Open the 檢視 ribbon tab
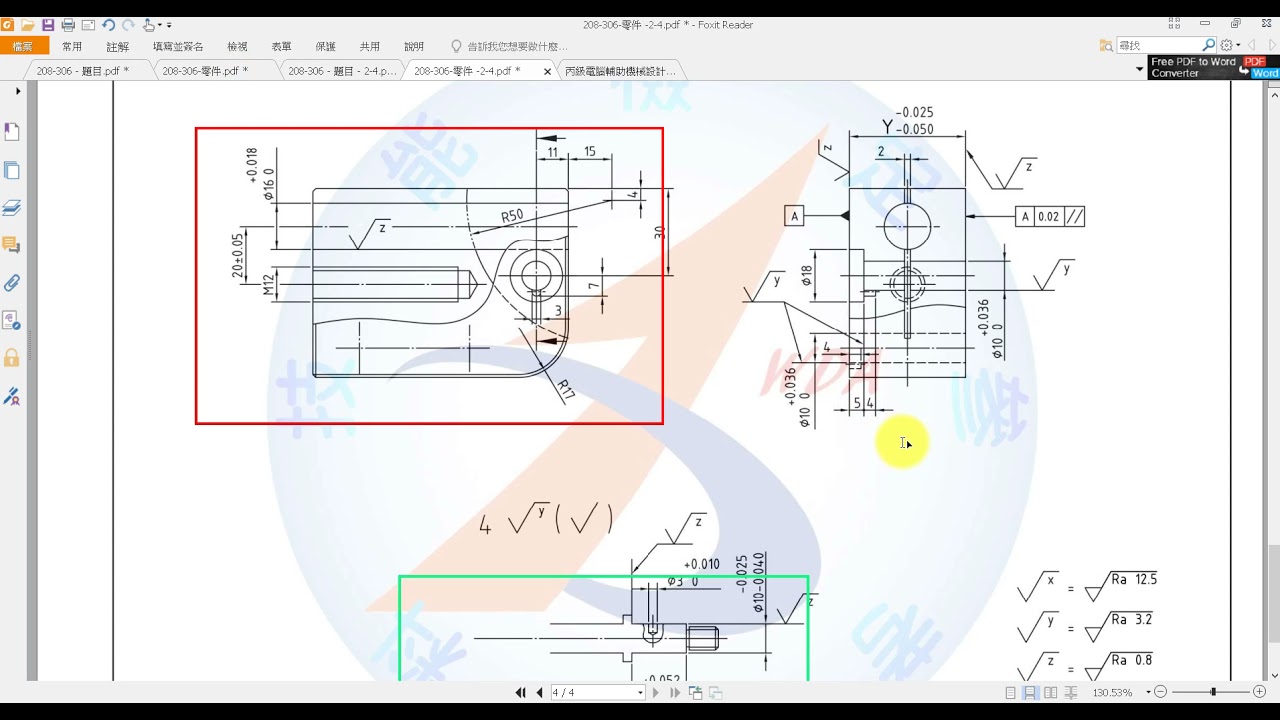The image size is (1280, 720). [237, 46]
